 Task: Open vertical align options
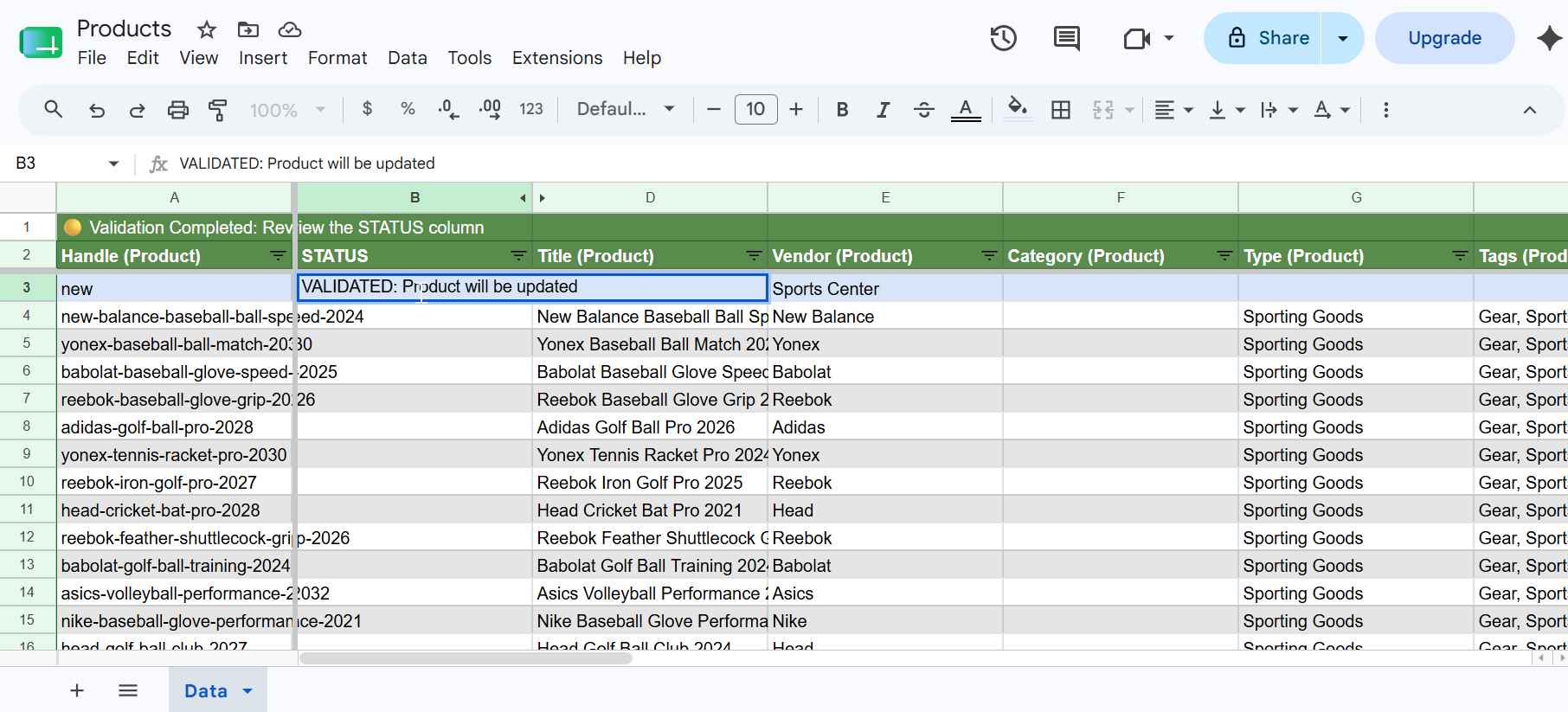coord(1227,110)
